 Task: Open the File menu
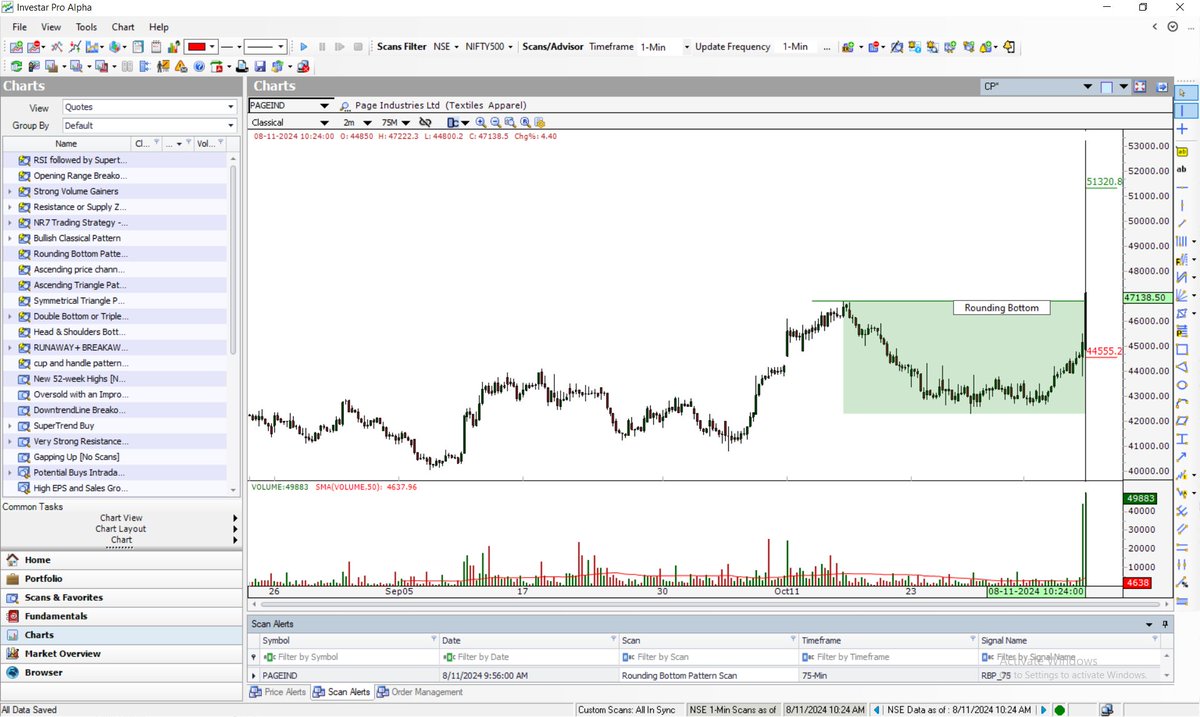click(20, 27)
